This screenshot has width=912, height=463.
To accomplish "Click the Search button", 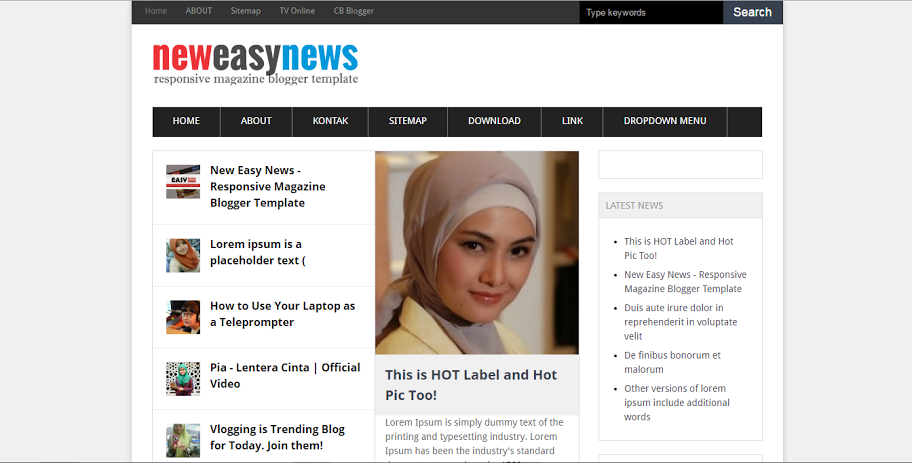I will [753, 12].
